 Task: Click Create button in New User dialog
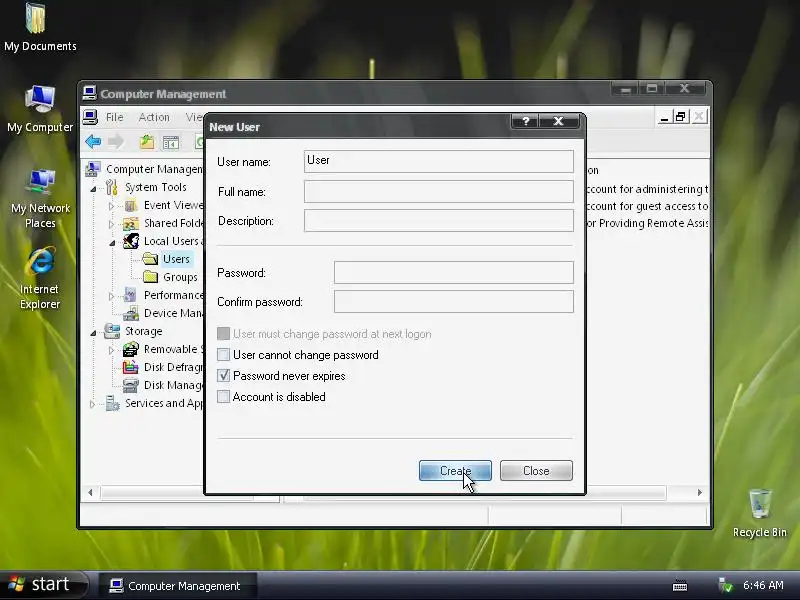(x=455, y=470)
